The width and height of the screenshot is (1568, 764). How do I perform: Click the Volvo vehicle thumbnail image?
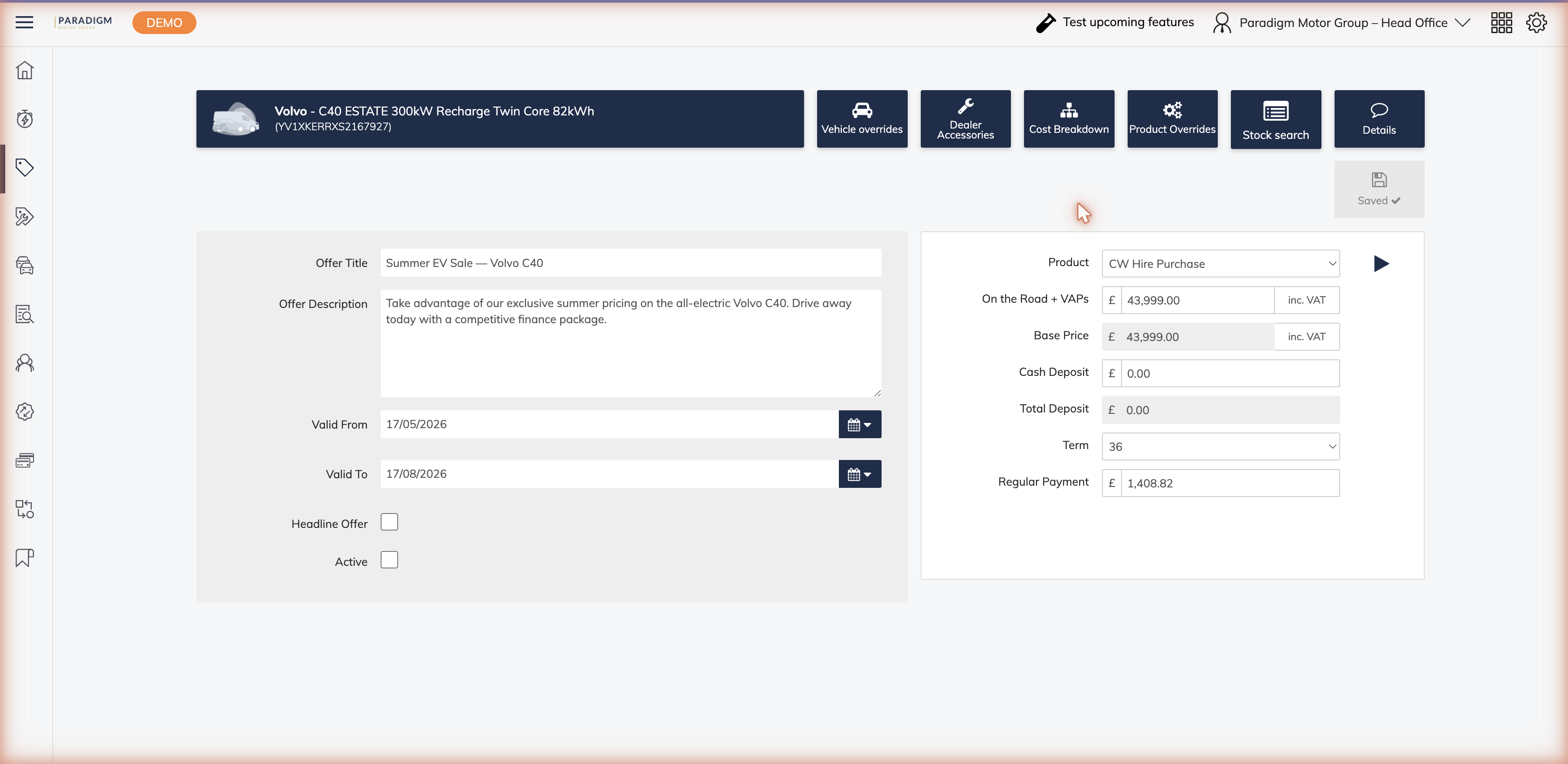pyautogui.click(x=236, y=119)
